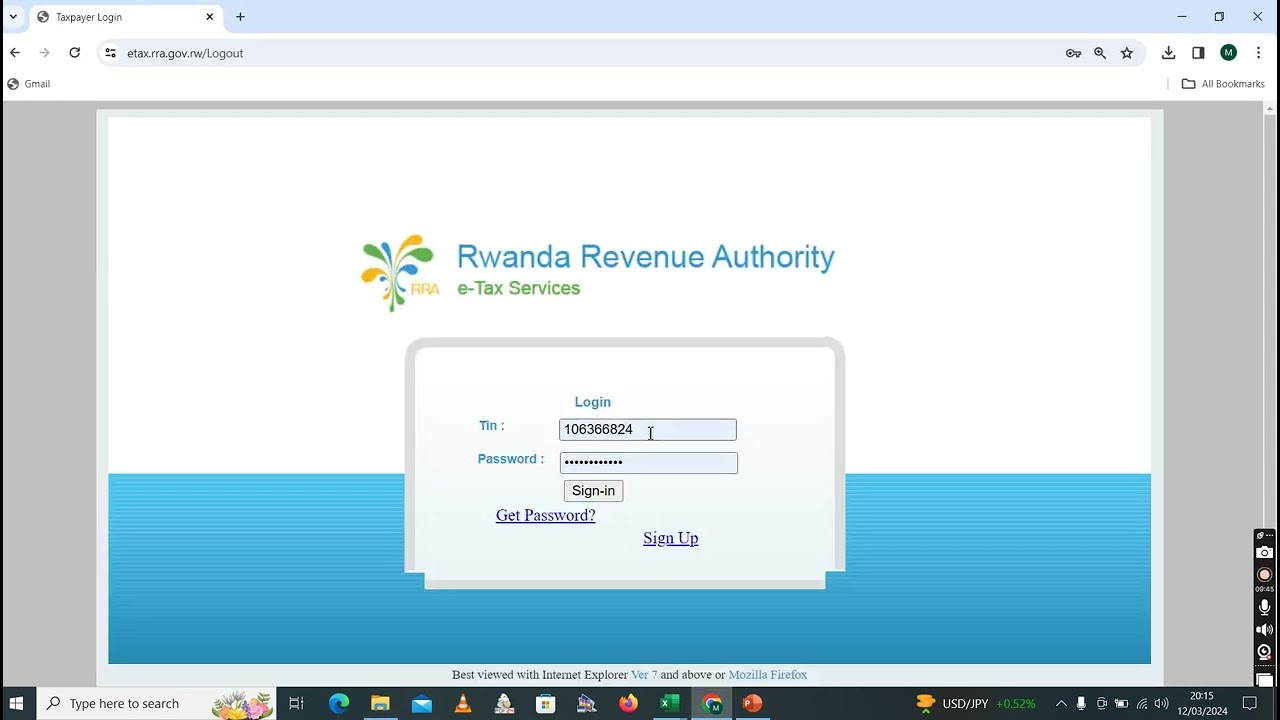1280x720 pixels.
Task: Open the clock and date flyout
Action: point(1202,703)
